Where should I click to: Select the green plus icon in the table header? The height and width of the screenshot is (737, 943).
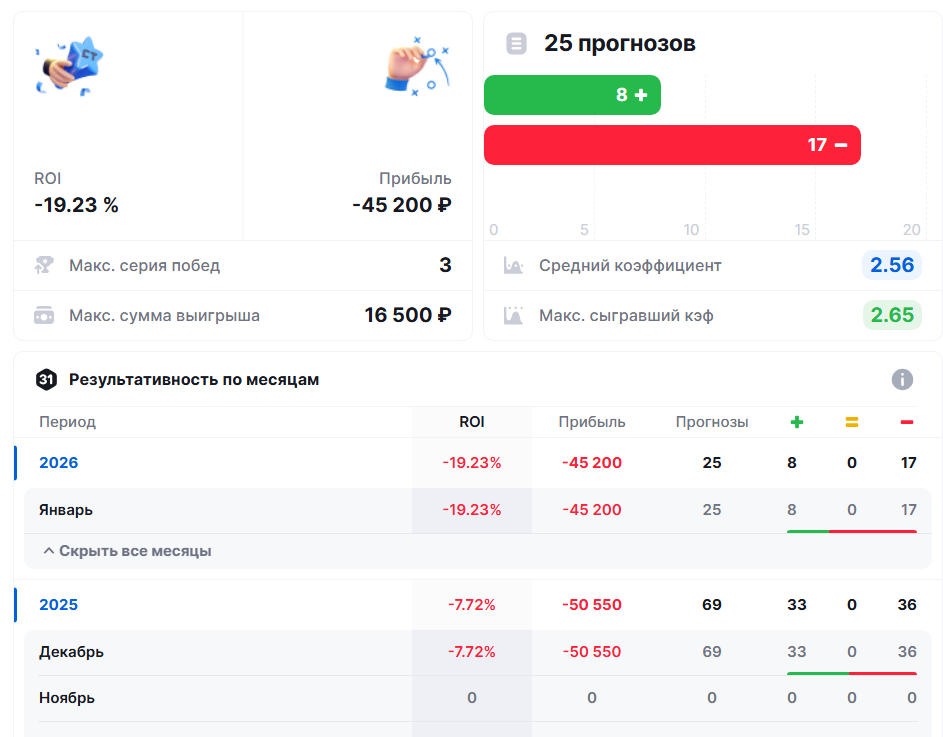click(797, 422)
